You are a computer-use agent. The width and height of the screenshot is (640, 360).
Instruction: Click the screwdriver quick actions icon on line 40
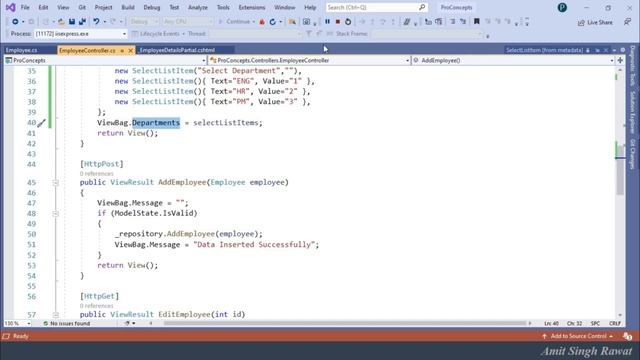(x=42, y=123)
